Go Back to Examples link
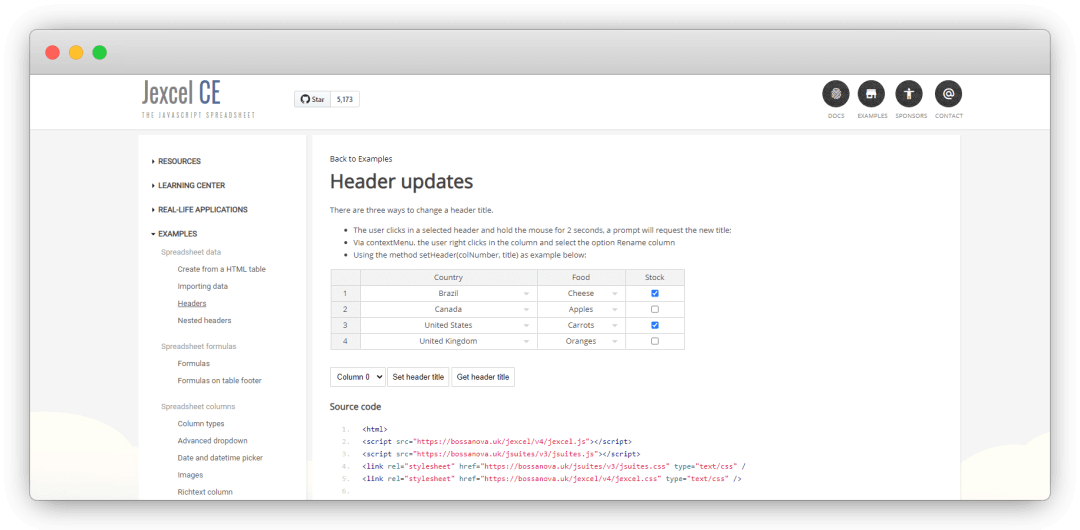 (361, 159)
